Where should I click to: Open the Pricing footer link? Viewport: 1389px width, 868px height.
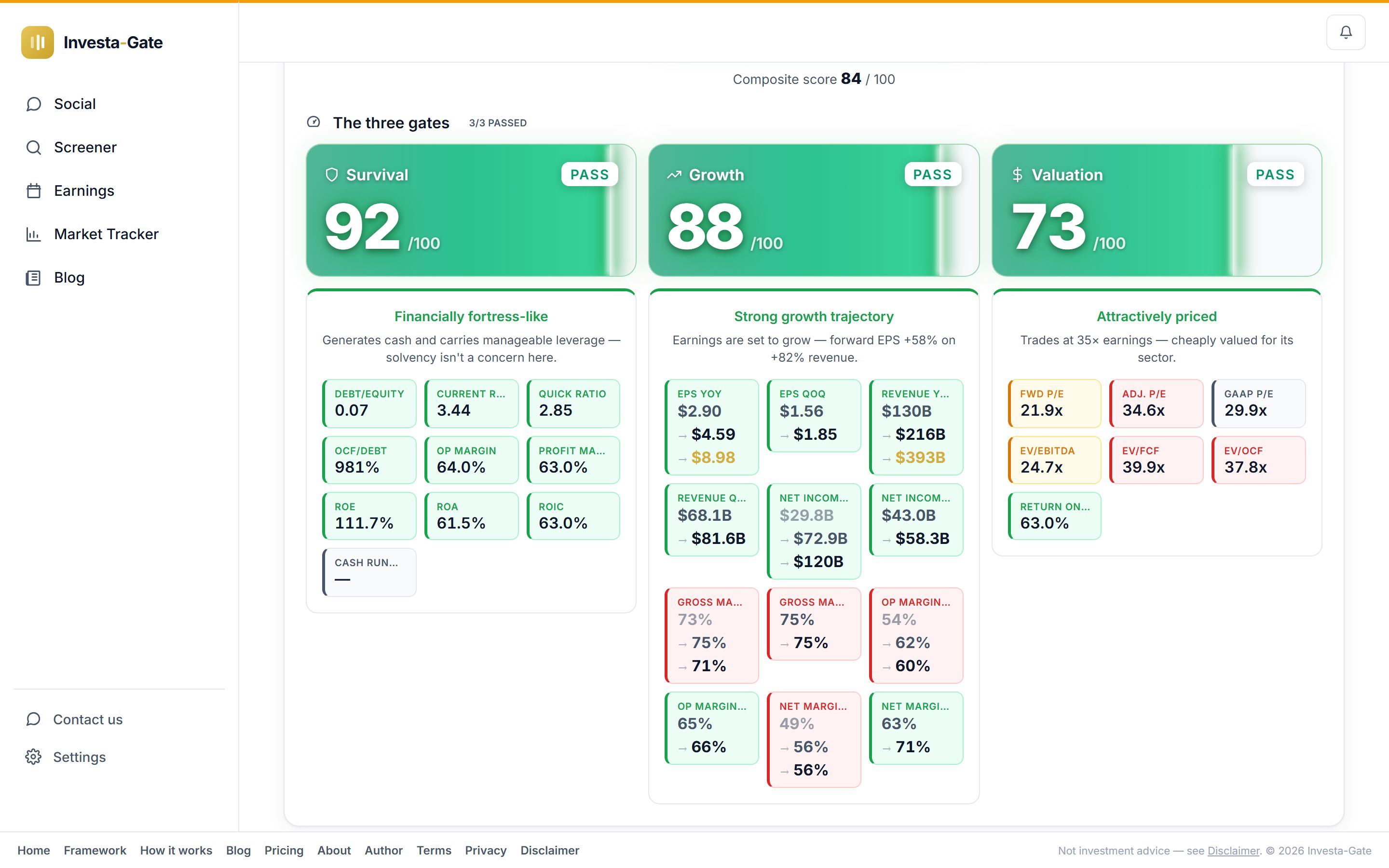(x=284, y=850)
